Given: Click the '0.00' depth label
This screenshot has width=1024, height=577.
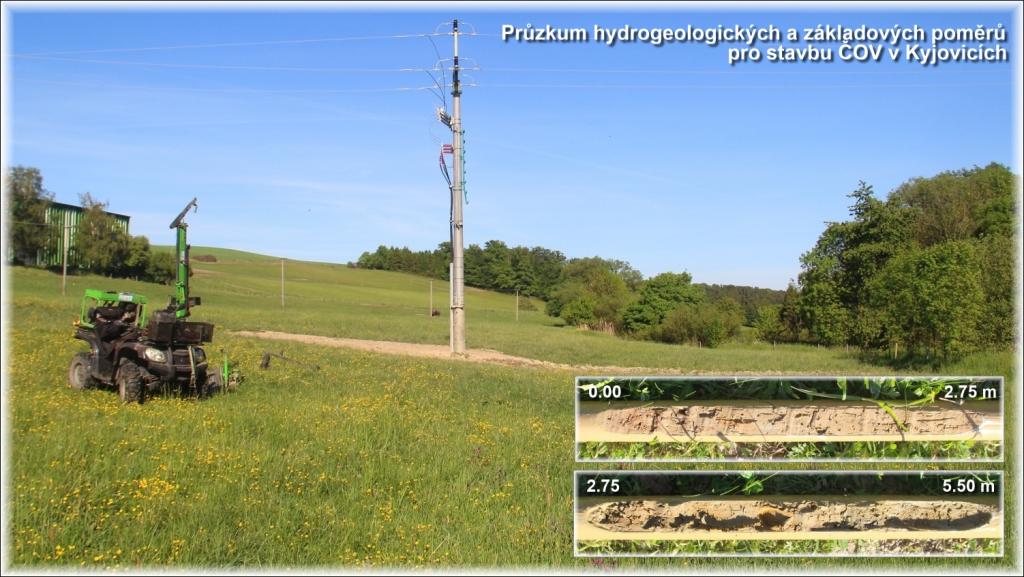Looking at the screenshot, I should (605, 392).
